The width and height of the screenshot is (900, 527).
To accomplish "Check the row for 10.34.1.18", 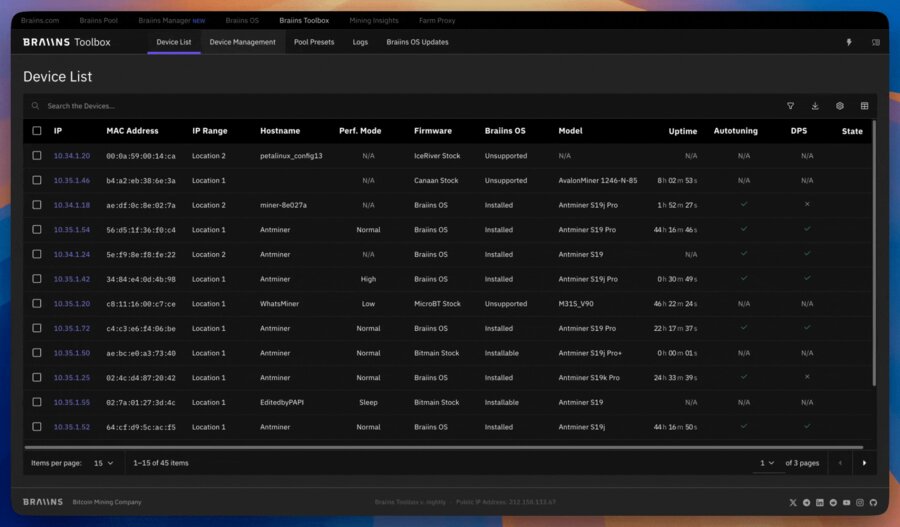I will click(x=37, y=205).
